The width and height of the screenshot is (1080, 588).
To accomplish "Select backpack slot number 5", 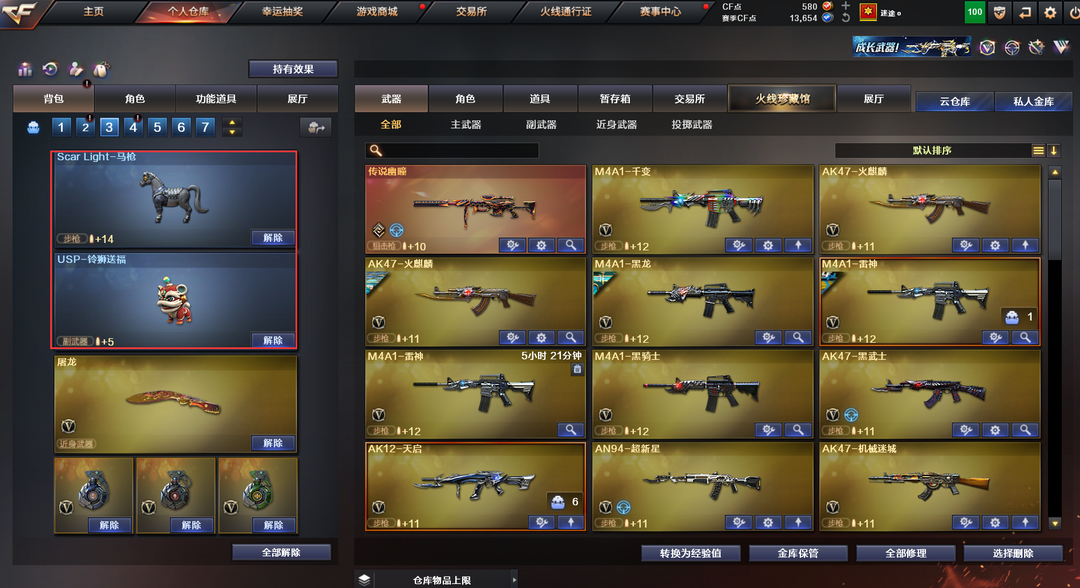I will pos(157,127).
